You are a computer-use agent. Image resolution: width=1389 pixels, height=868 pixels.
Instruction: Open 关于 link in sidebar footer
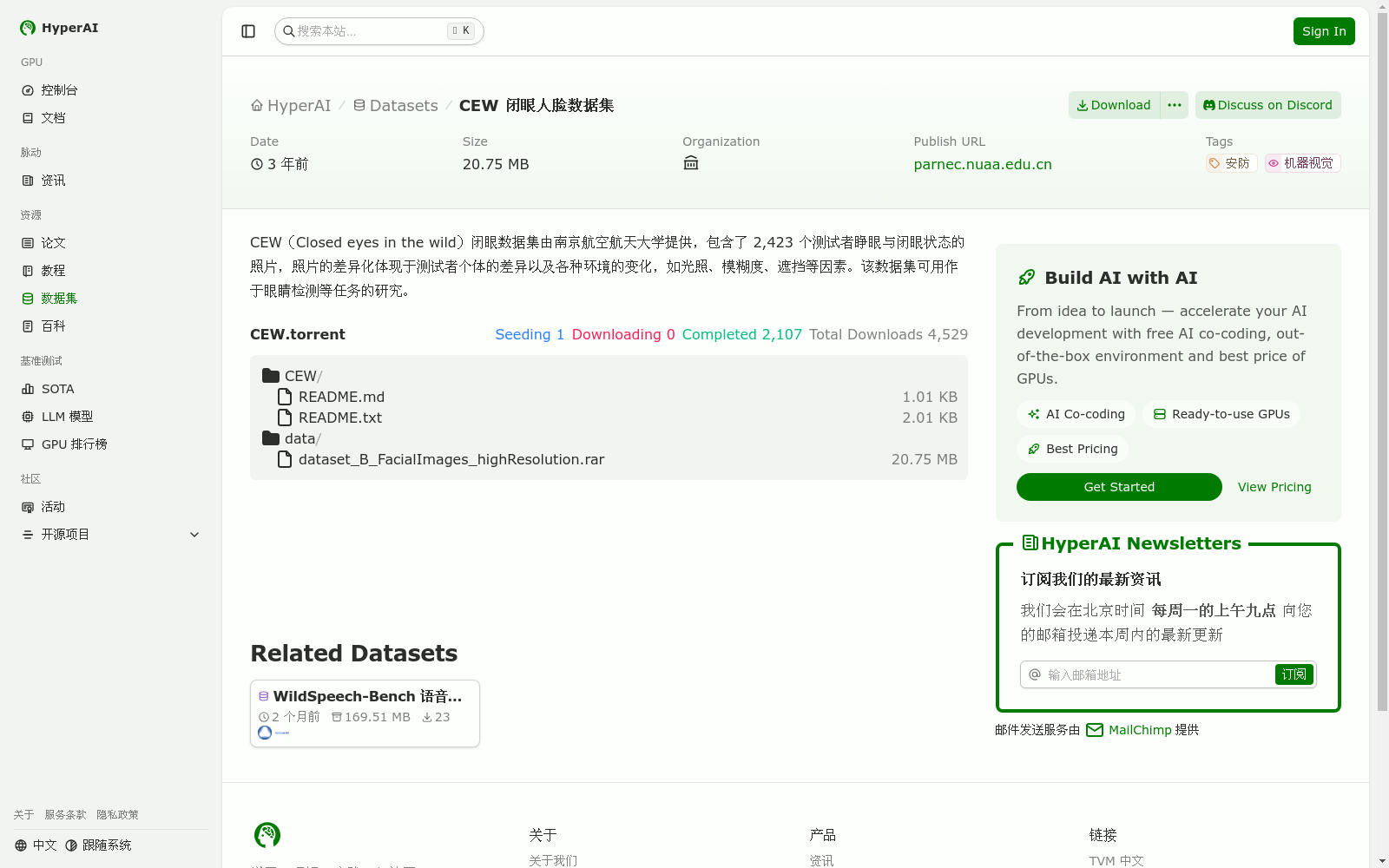(x=23, y=815)
